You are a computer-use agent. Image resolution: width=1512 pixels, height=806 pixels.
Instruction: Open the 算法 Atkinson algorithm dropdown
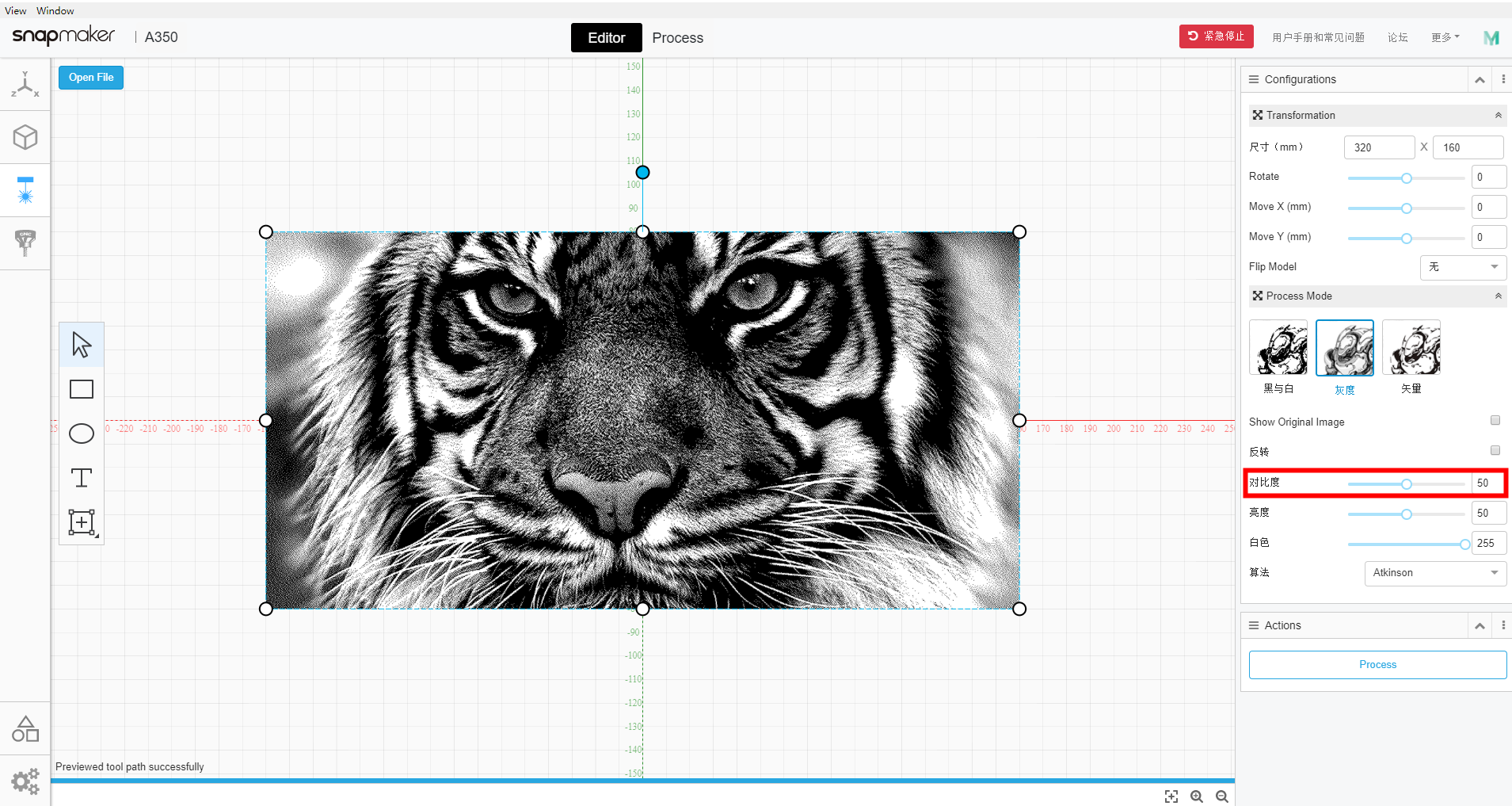click(x=1435, y=573)
